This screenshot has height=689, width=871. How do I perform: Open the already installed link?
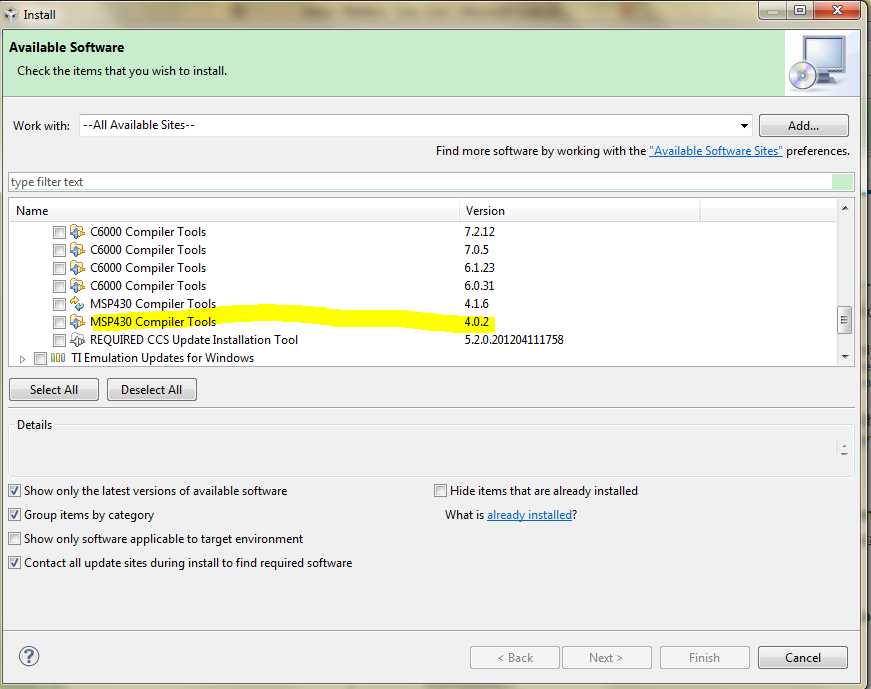pos(529,515)
